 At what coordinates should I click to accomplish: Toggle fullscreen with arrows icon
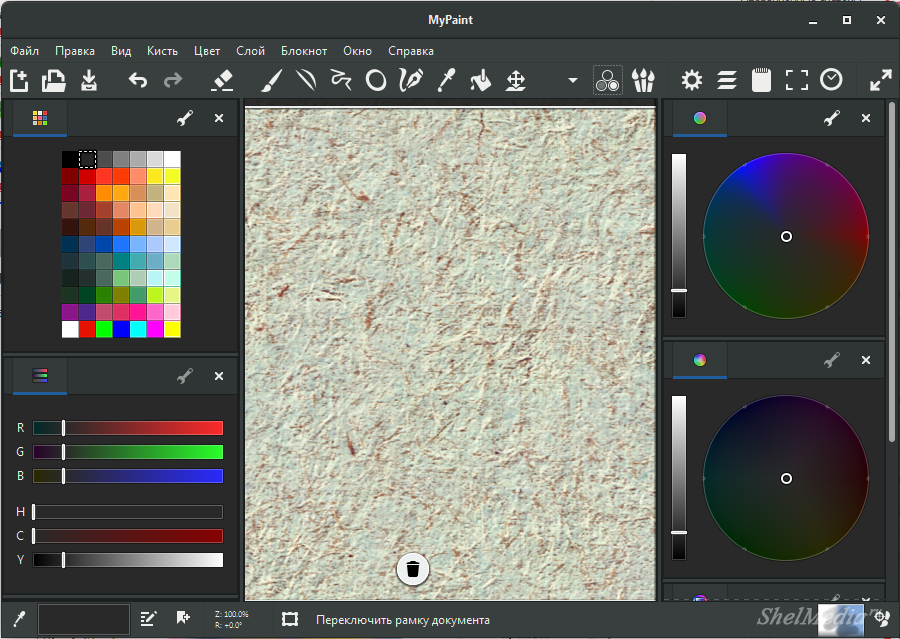(x=880, y=80)
